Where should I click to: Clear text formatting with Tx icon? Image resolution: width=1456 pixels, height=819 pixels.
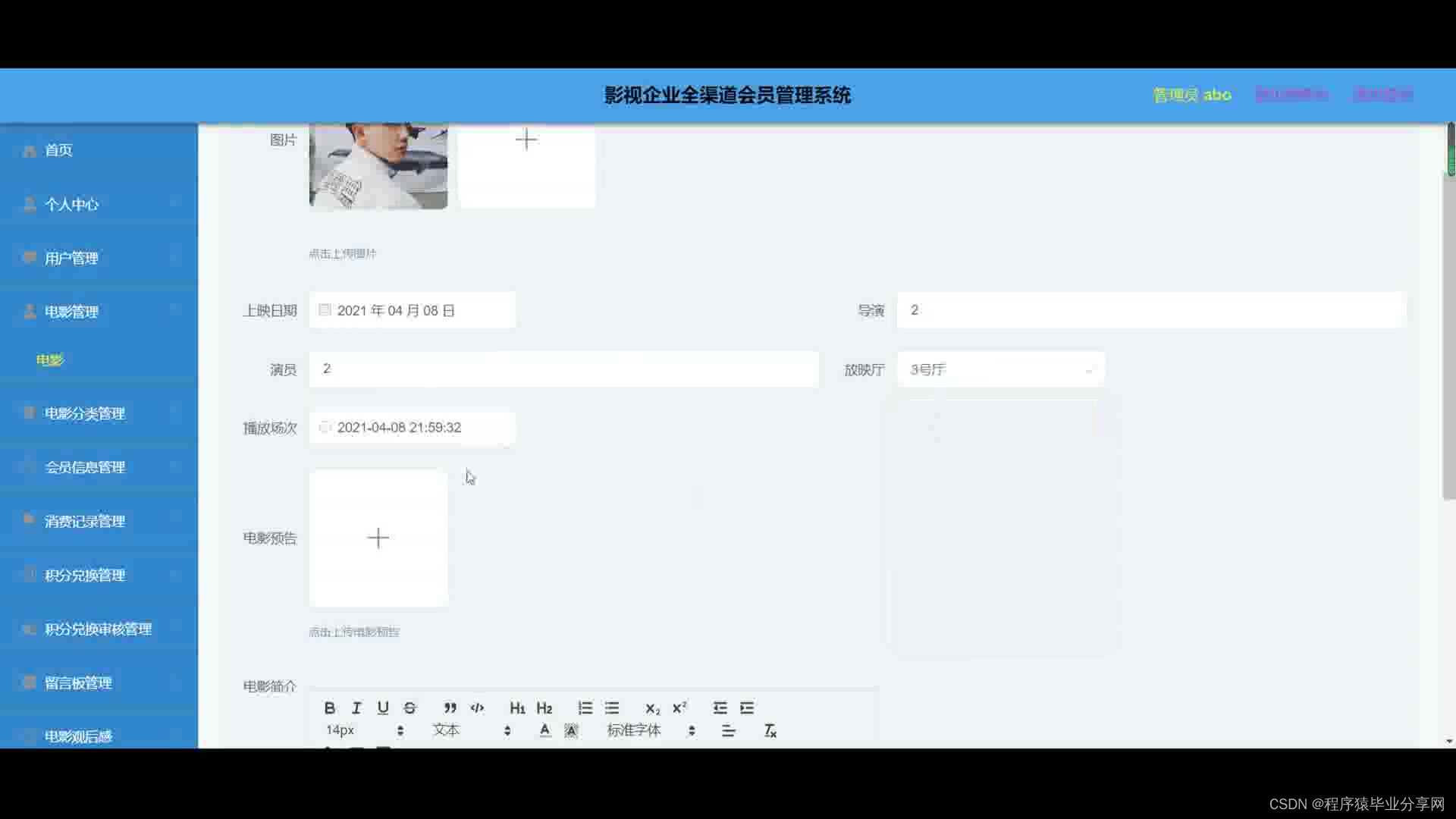tap(770, 730)
